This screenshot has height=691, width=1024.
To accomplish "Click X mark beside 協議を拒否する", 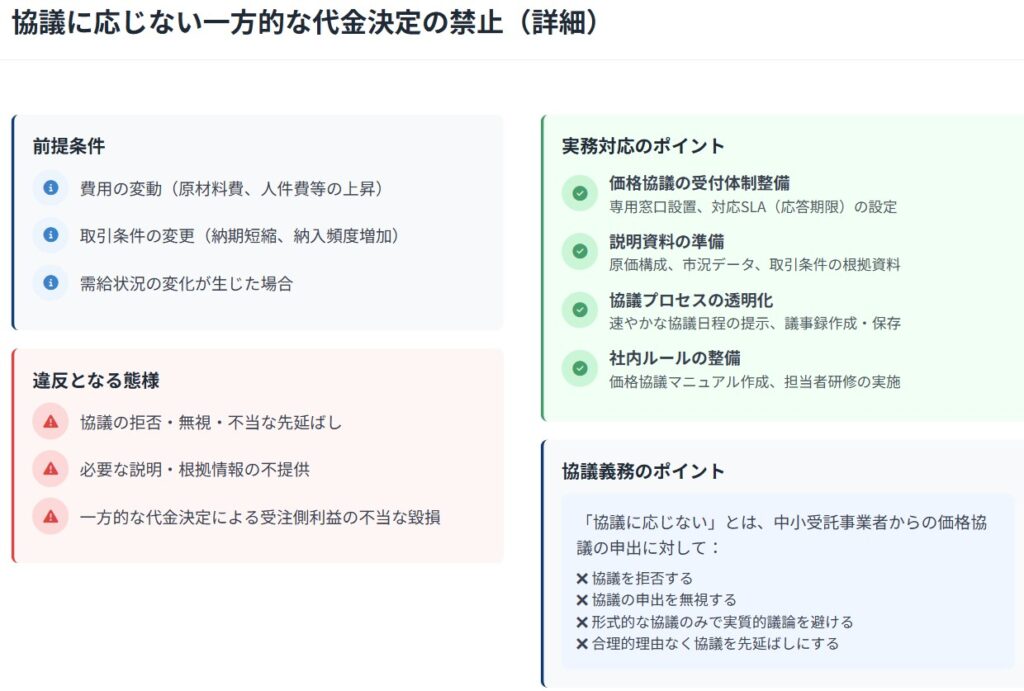I will (583, 578).
